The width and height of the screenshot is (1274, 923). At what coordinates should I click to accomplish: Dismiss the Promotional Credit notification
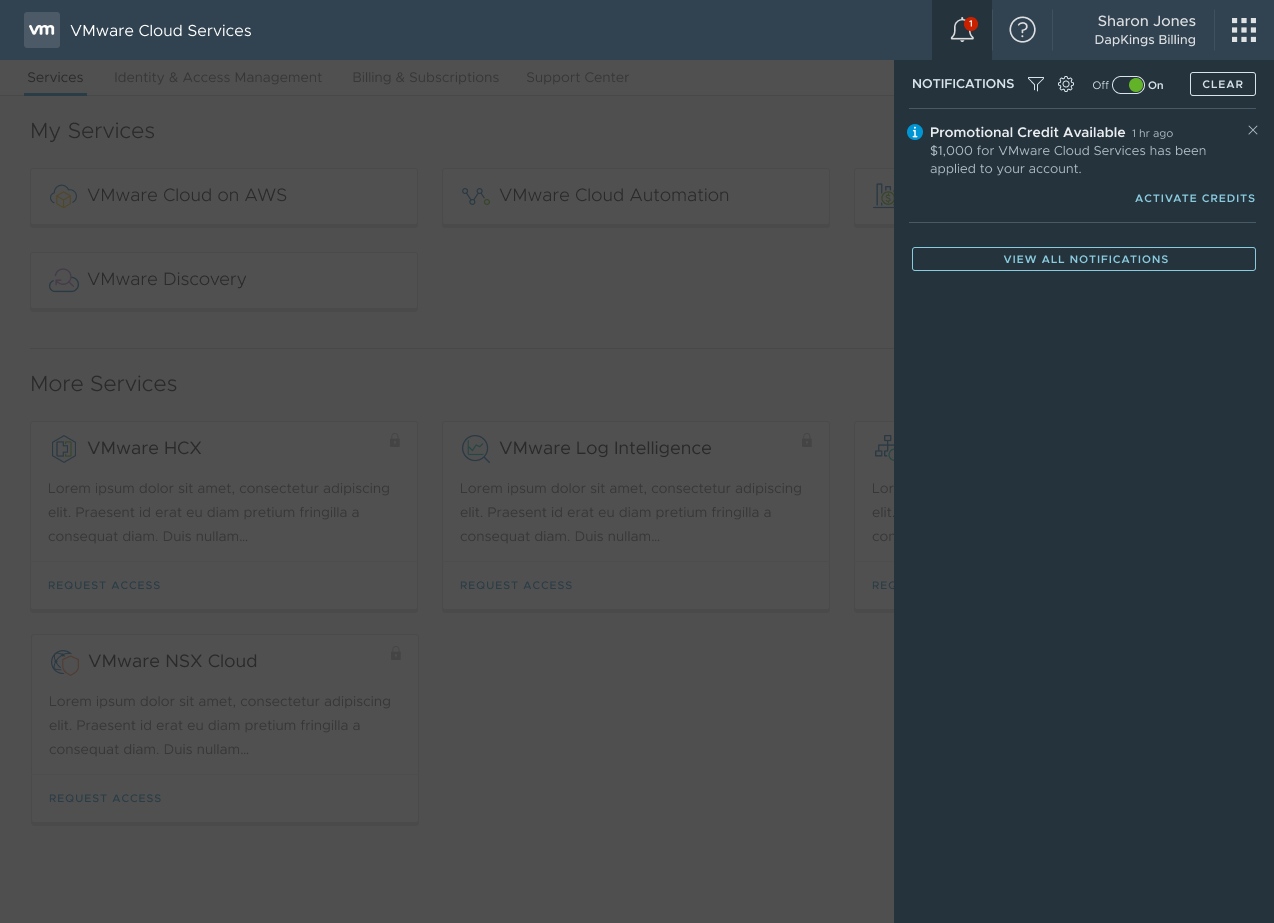point(1253,130)
